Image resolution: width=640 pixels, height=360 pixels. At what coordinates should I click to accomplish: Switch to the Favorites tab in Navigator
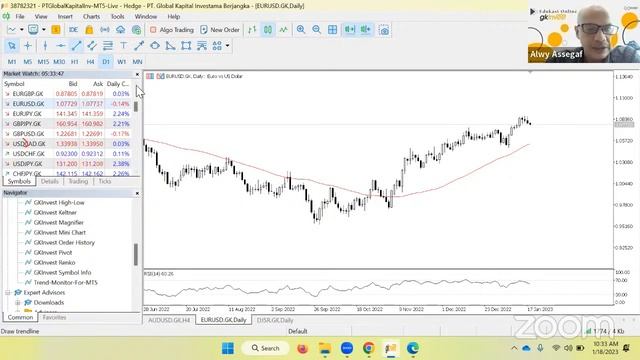54,317
